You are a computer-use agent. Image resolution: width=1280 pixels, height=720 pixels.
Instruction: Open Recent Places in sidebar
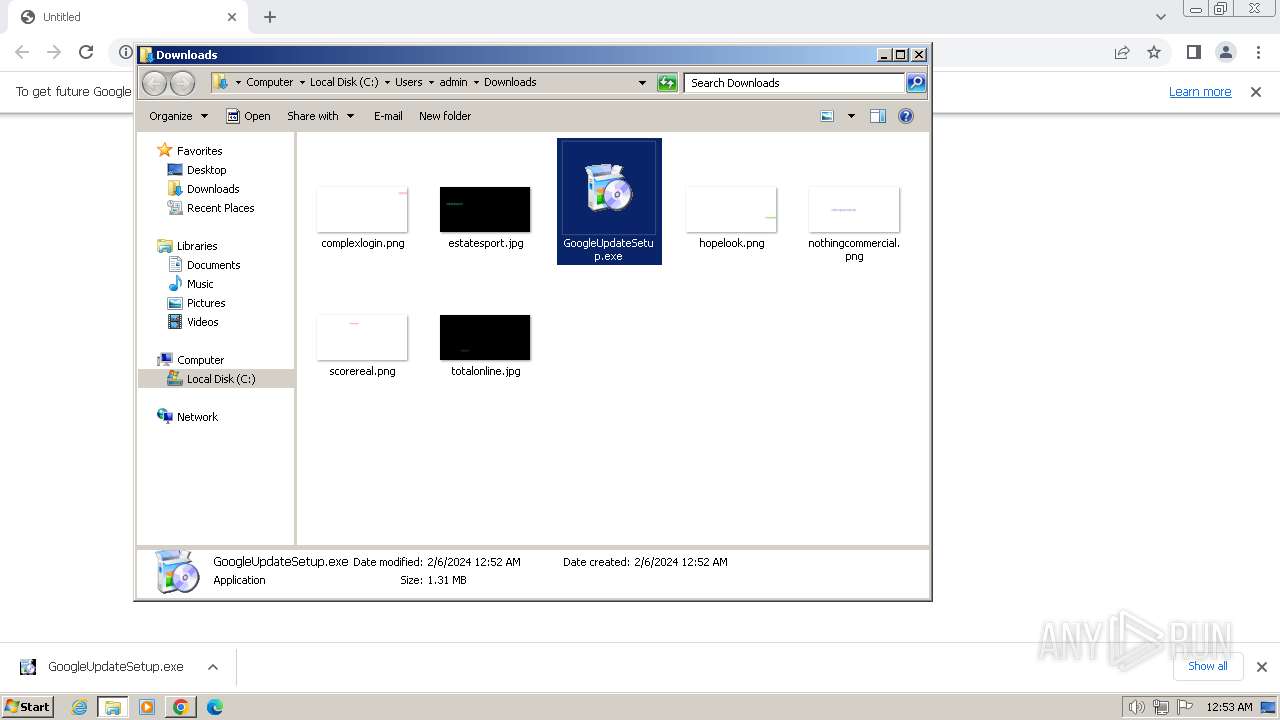tap(211, 208)
